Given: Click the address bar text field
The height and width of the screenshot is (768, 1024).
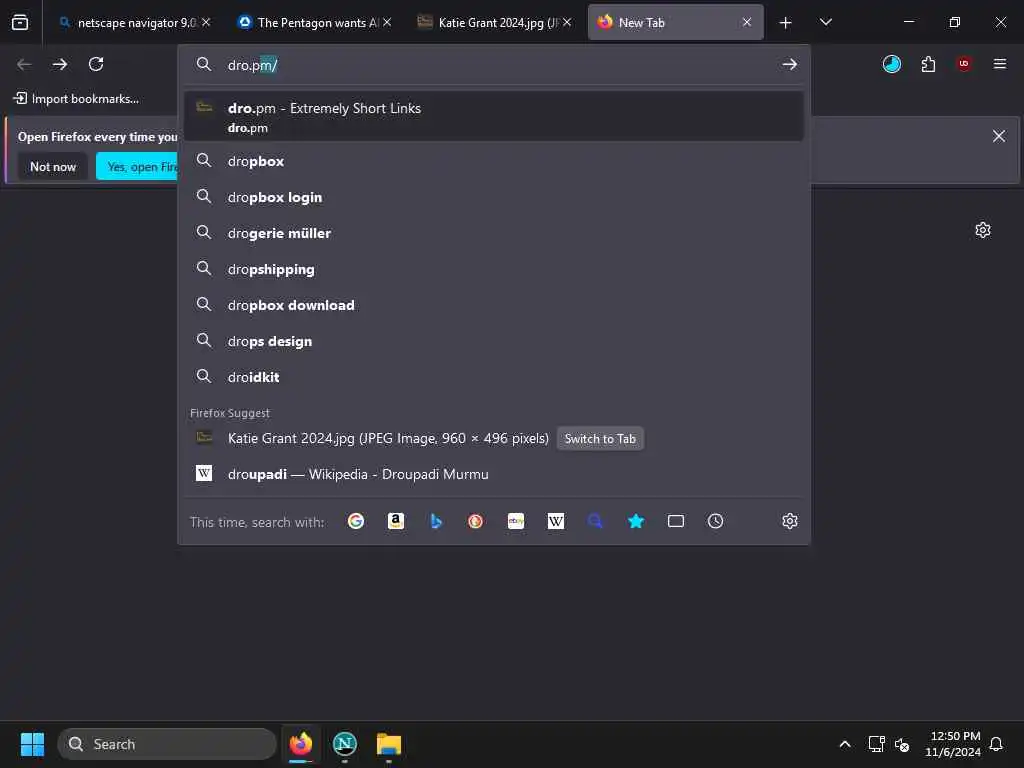Looking at the screenshot, I should coord(496,65).
